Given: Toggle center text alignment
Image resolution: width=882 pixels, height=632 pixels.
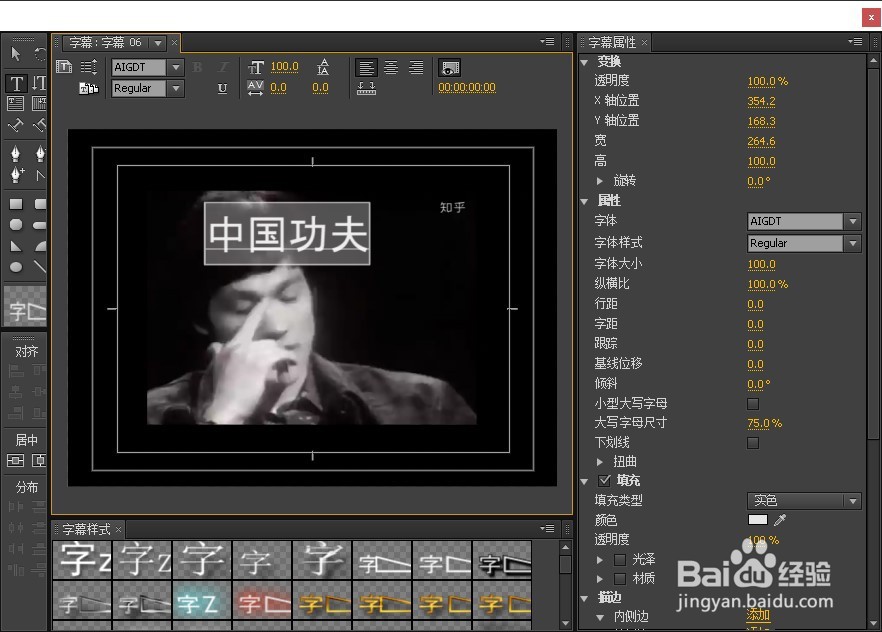Looking at the screenshot, I should click(x=390, y=68).
